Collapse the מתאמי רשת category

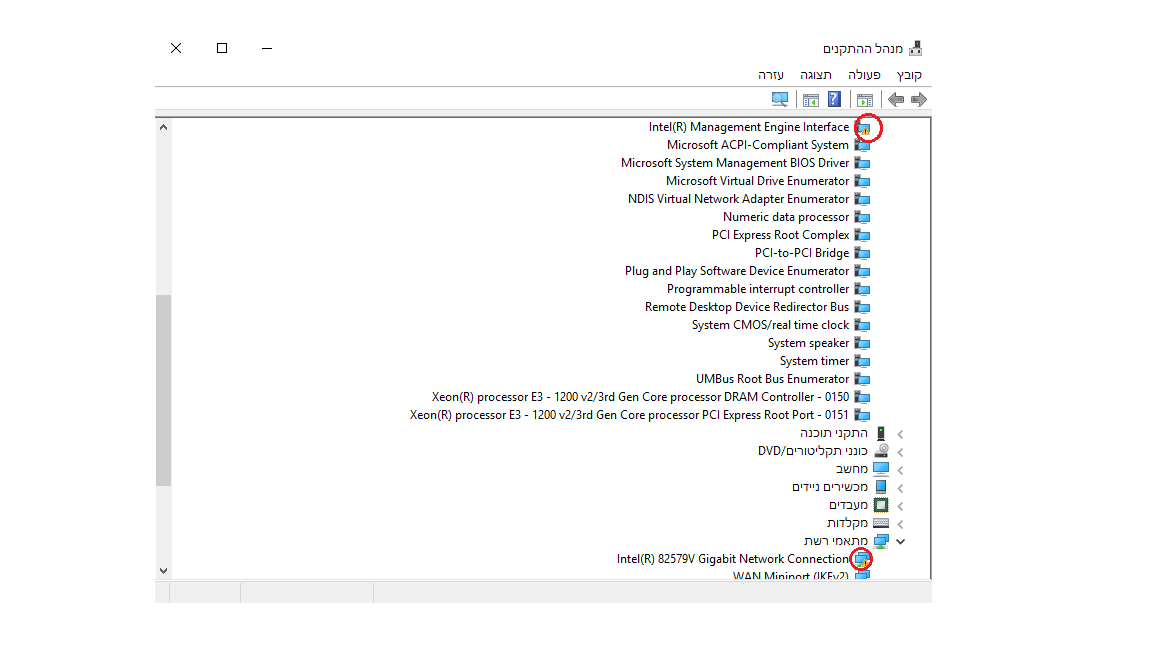(900, 541)
